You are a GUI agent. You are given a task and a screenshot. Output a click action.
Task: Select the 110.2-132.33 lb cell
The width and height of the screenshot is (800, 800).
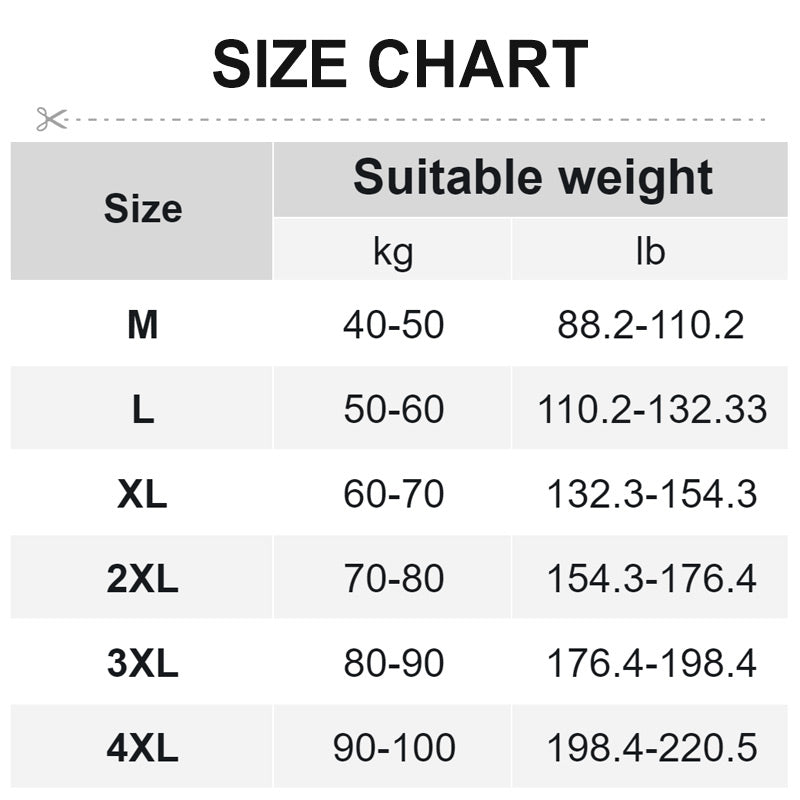[652, 409]
